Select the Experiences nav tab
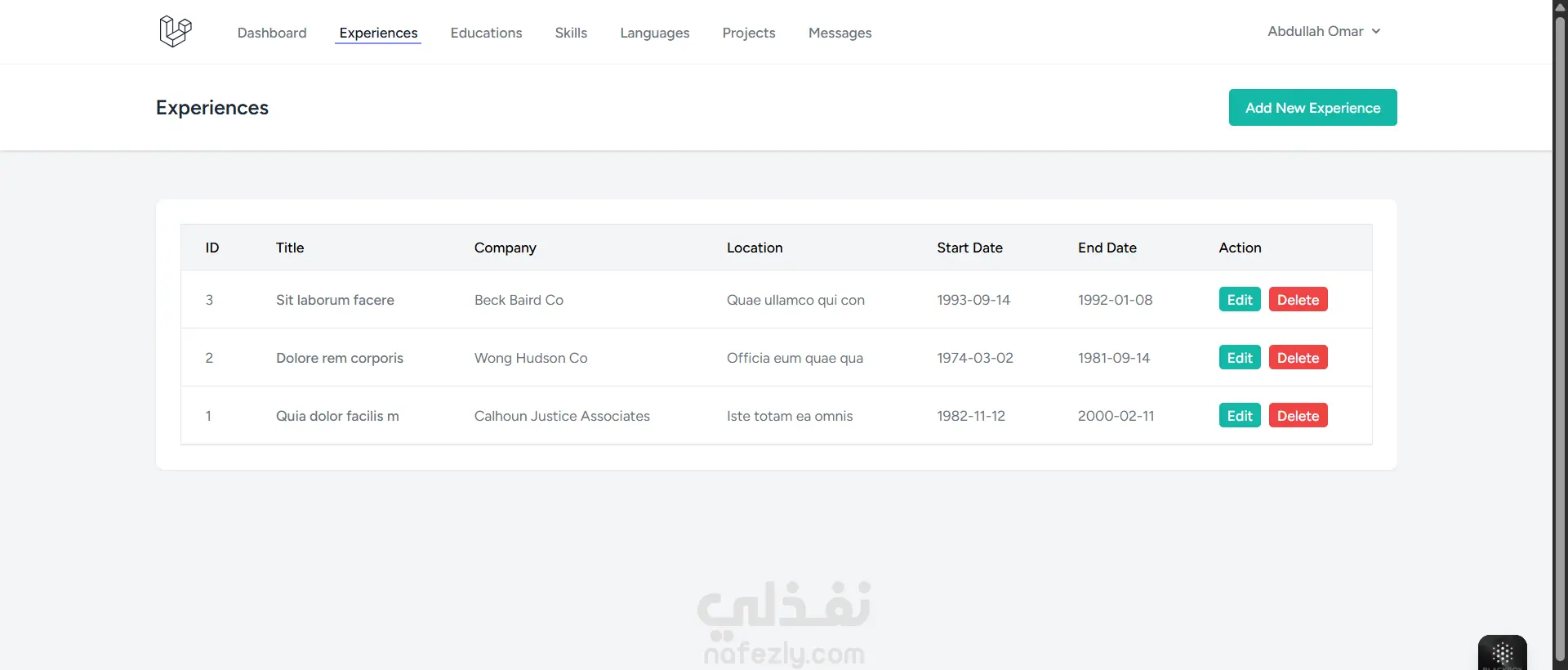Viewport: 1568px width, 670px height. point(378,33)
